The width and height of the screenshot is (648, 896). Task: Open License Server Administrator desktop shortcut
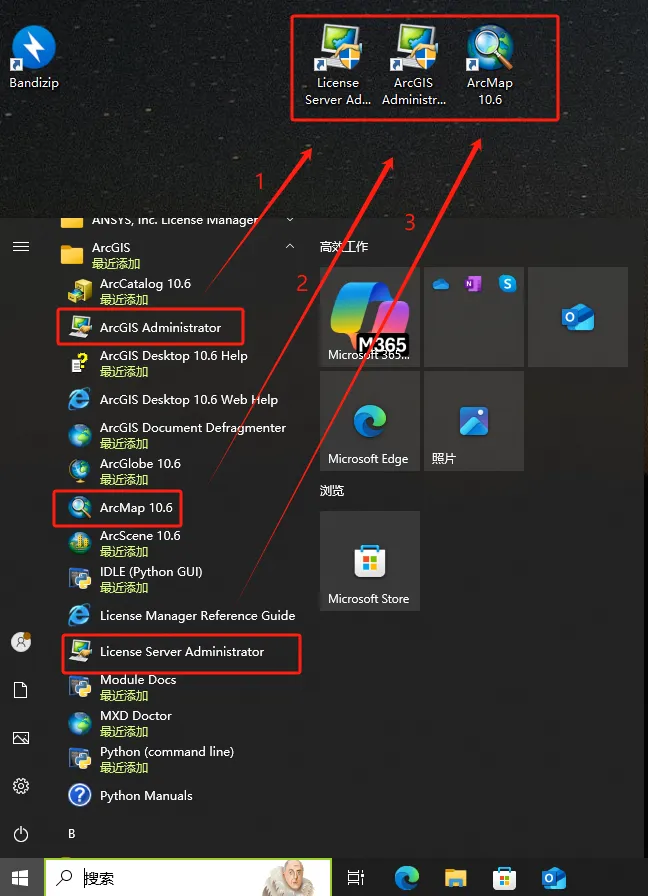338,66
